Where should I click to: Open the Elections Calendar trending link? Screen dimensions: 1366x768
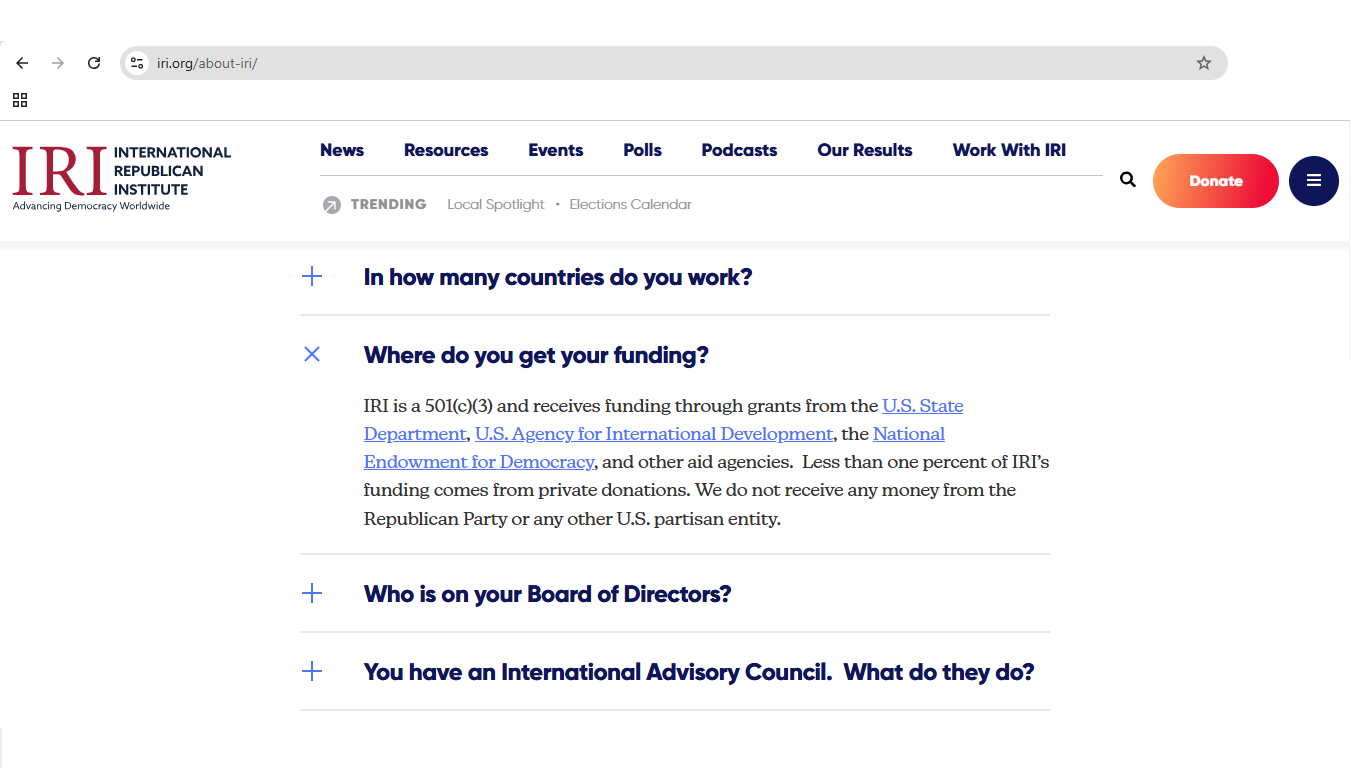[x=630, y=204]
